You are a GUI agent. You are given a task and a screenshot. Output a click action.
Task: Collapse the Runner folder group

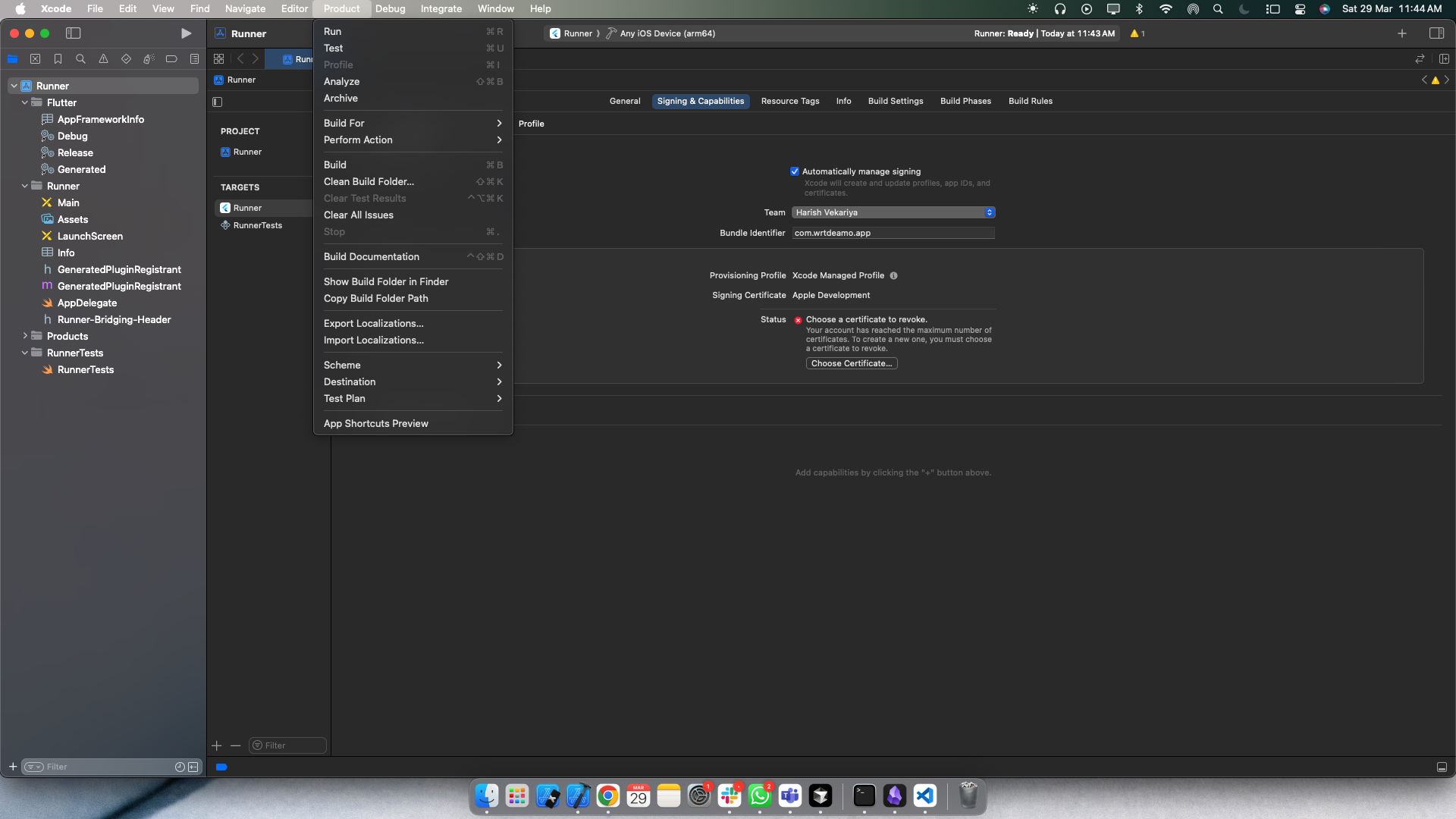coord(25,186)
